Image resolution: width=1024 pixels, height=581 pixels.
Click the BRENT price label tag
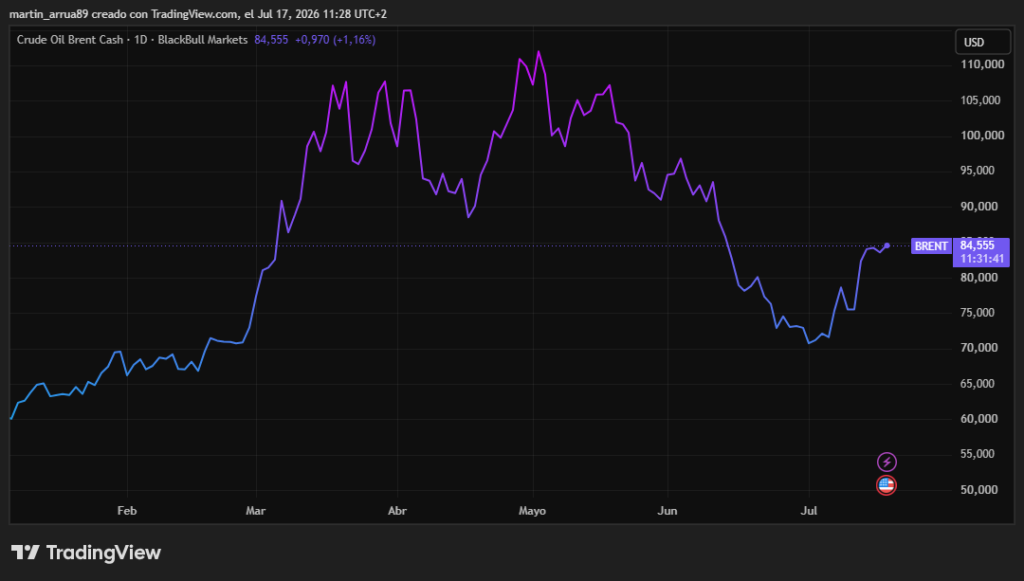point(931,246)
